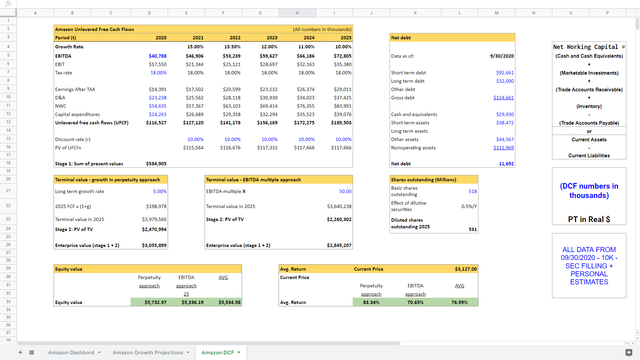Image resolution: width=640 pixels, height=360 pixels.
Task: Select column H header
Action: tap(297, 13)
